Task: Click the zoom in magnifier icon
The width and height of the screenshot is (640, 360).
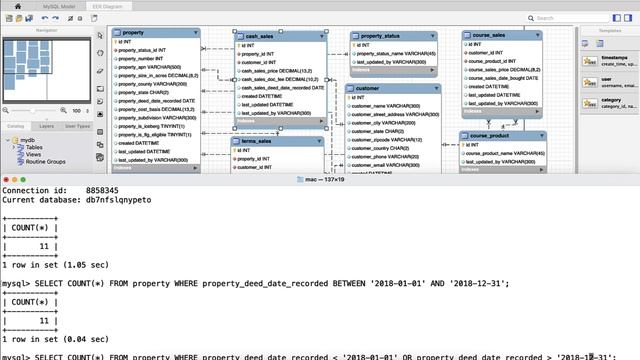Action: (63, 111)
